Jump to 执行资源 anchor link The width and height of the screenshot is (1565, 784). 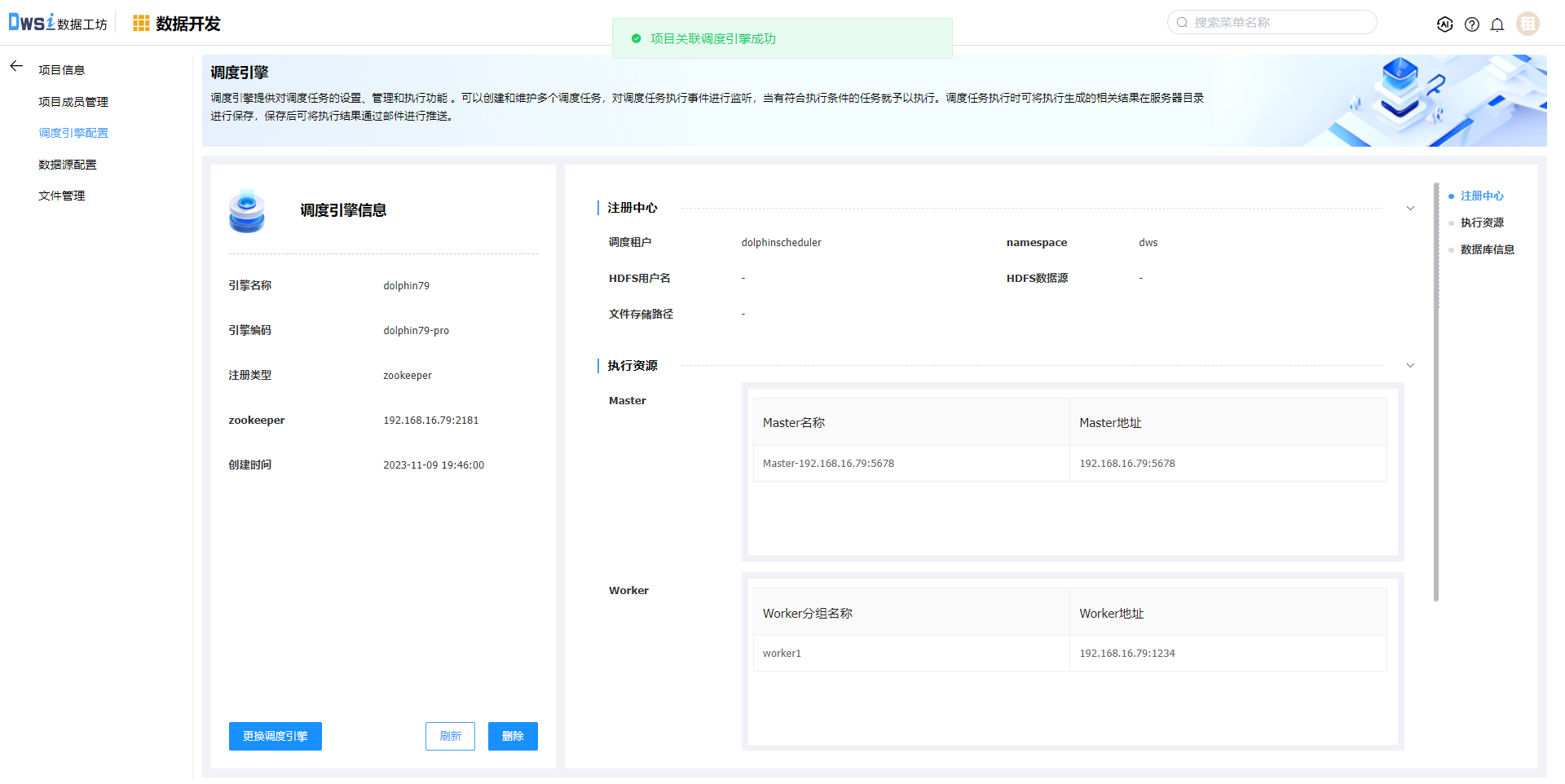click(1482, 222)
